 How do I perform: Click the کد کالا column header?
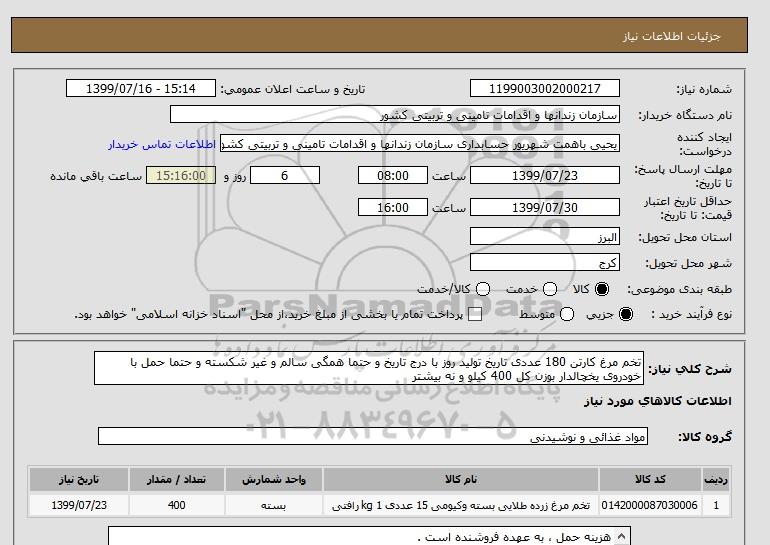(x=650, y=480)
